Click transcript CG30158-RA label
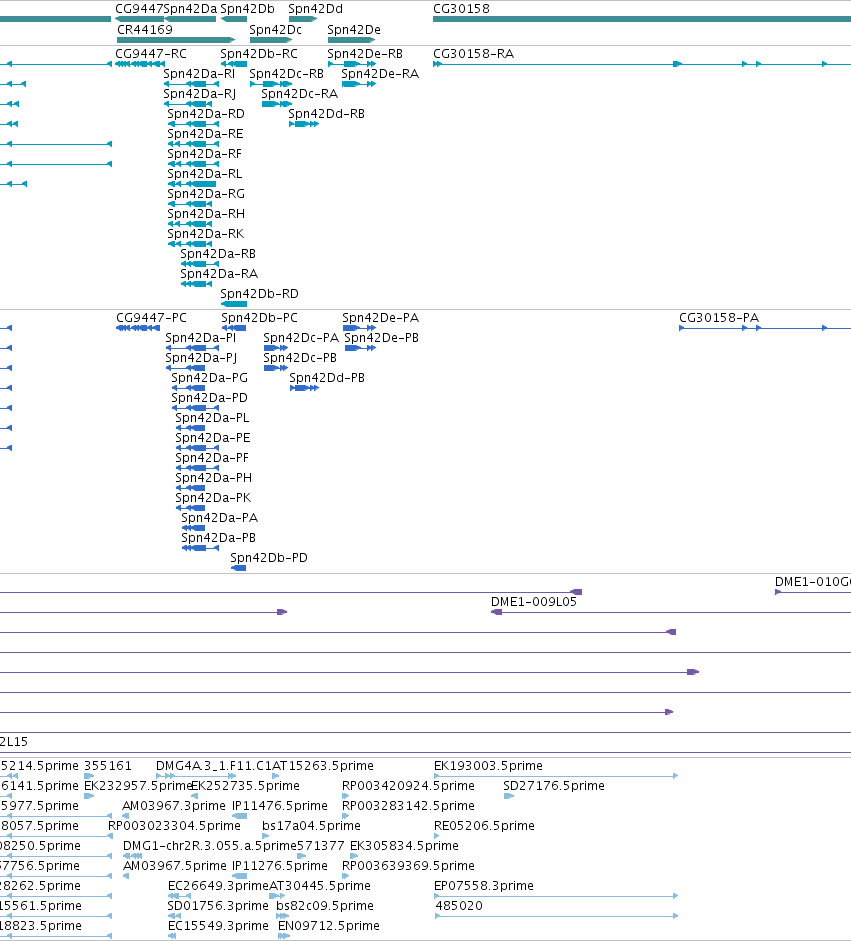Screen dimensions: 851x941 [x=474, y=53]
